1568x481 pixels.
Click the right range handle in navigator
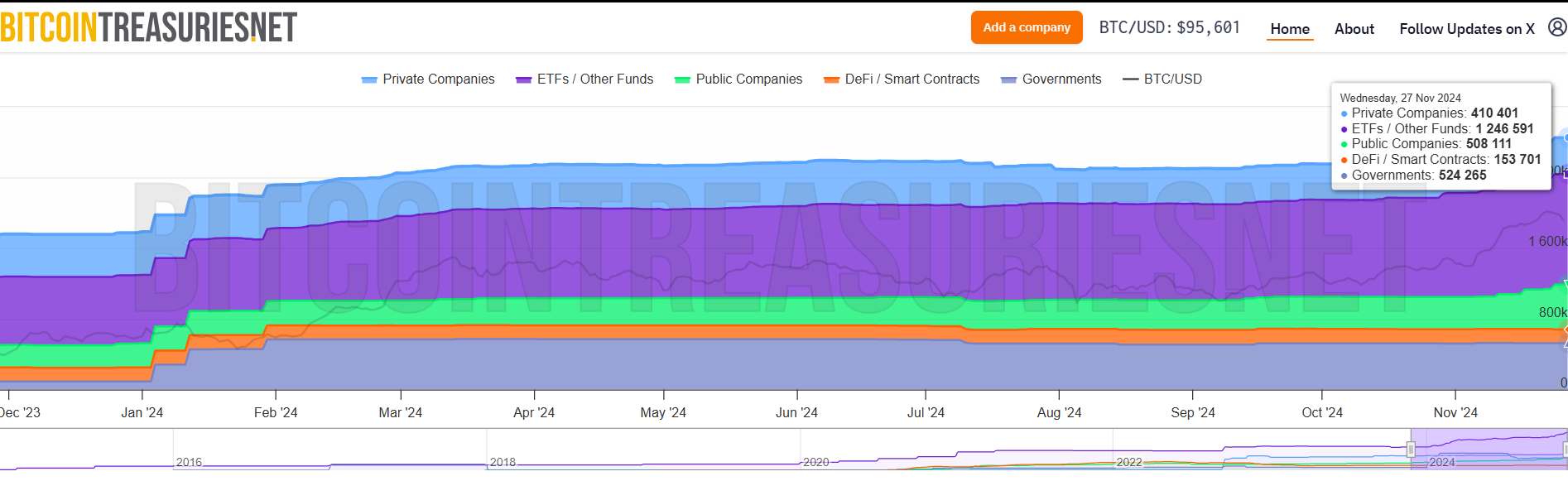[x=1565, y=450]
